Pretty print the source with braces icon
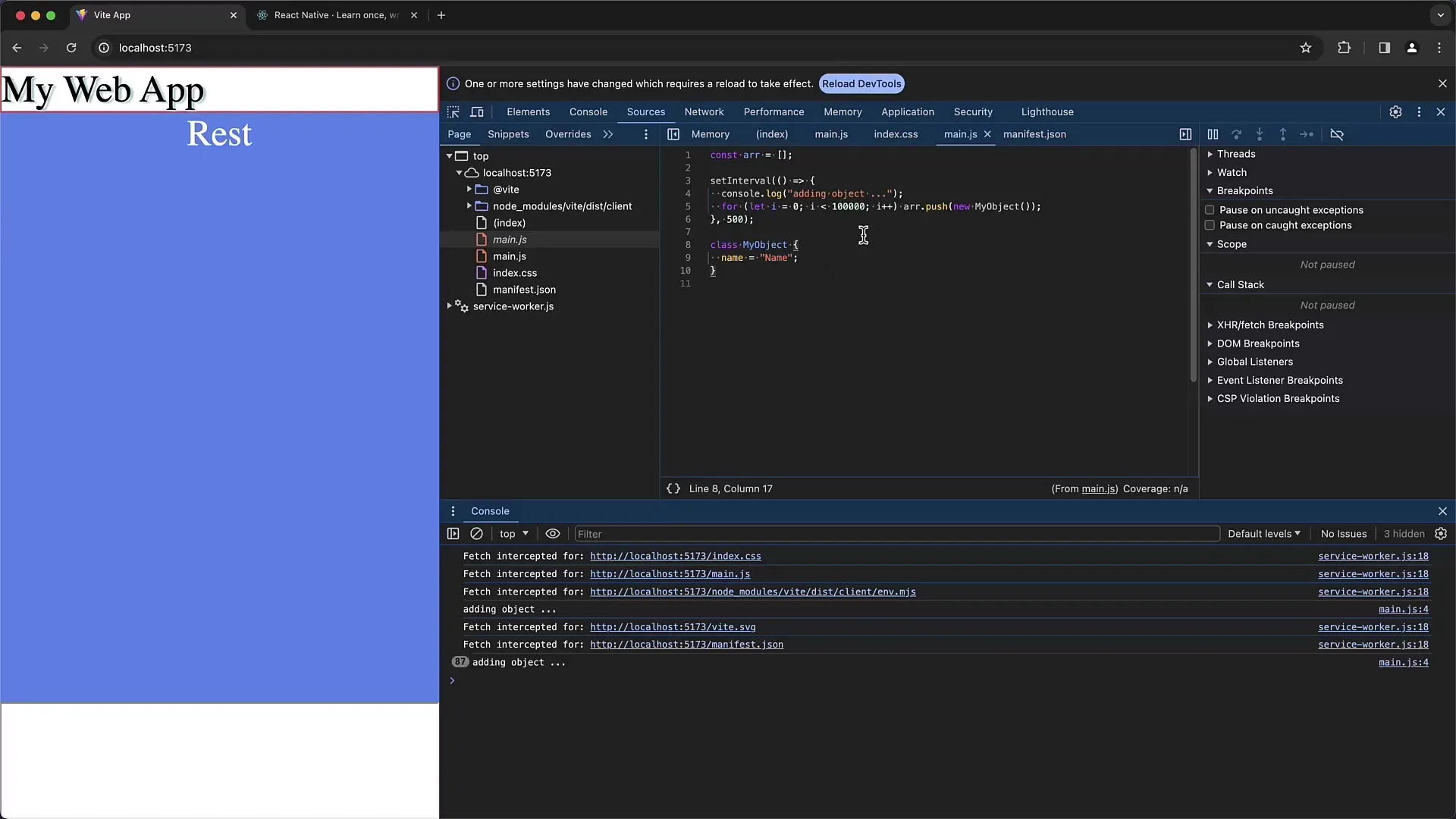The image size is (1456, 819). [x=673, y=489]
